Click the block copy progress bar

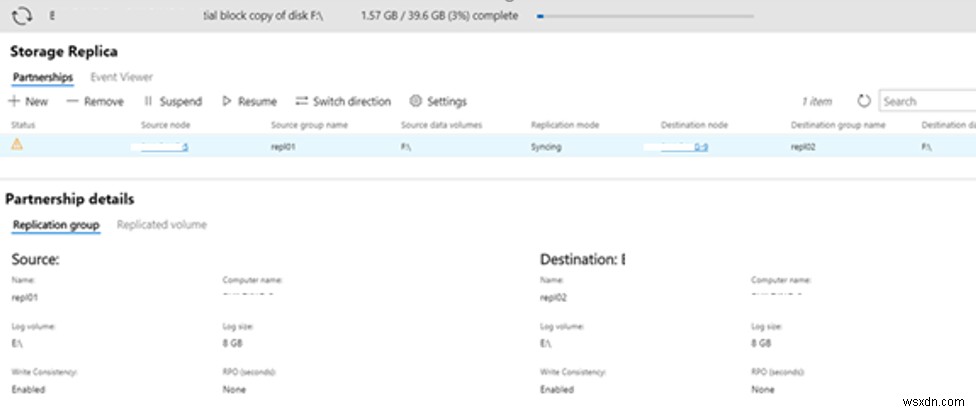tap(645, 17)
